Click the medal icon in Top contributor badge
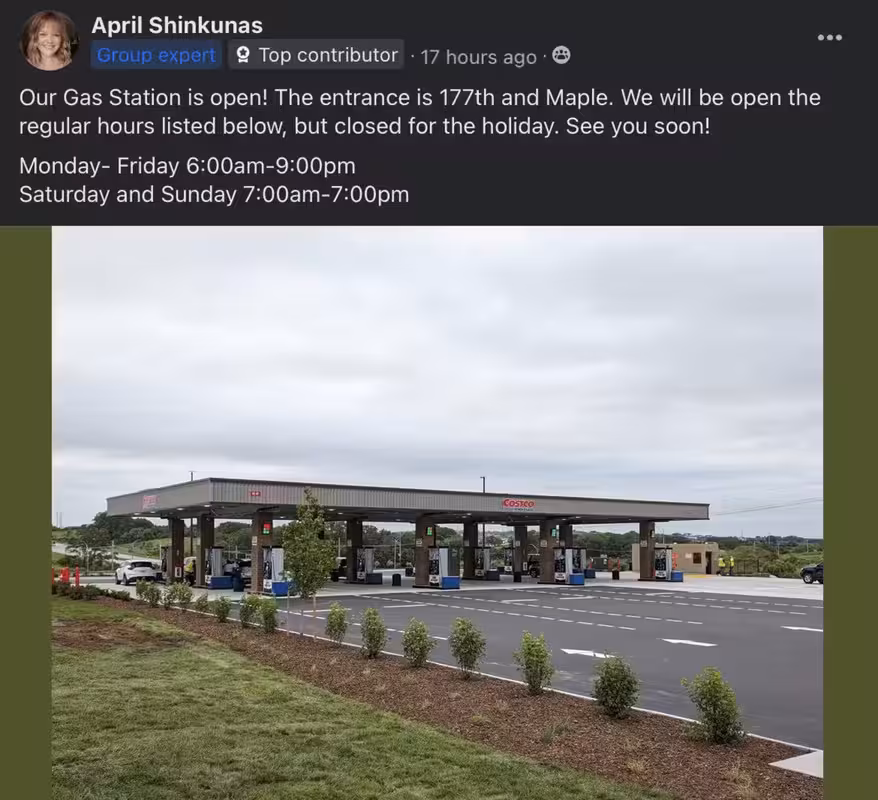This screenshot has height=800, width=878. point(242,55)
